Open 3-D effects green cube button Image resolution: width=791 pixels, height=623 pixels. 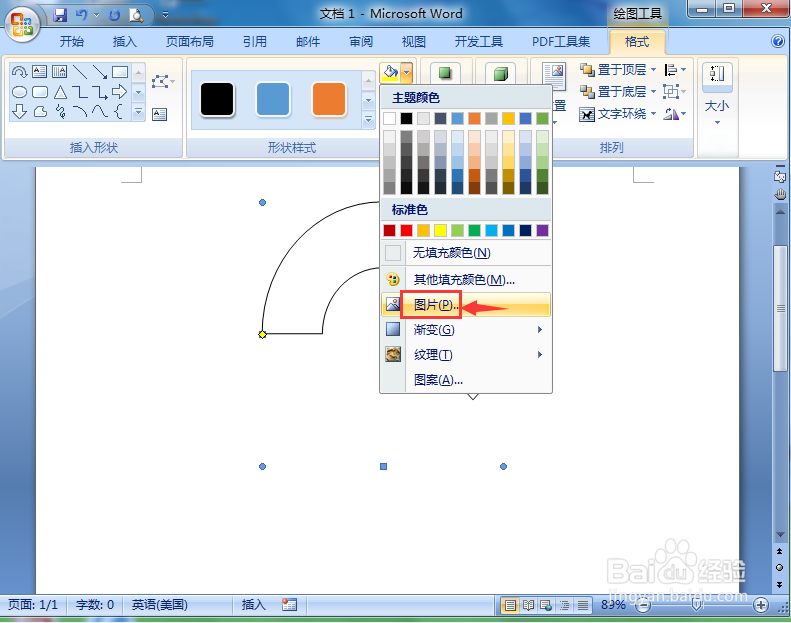coord(500,74)
